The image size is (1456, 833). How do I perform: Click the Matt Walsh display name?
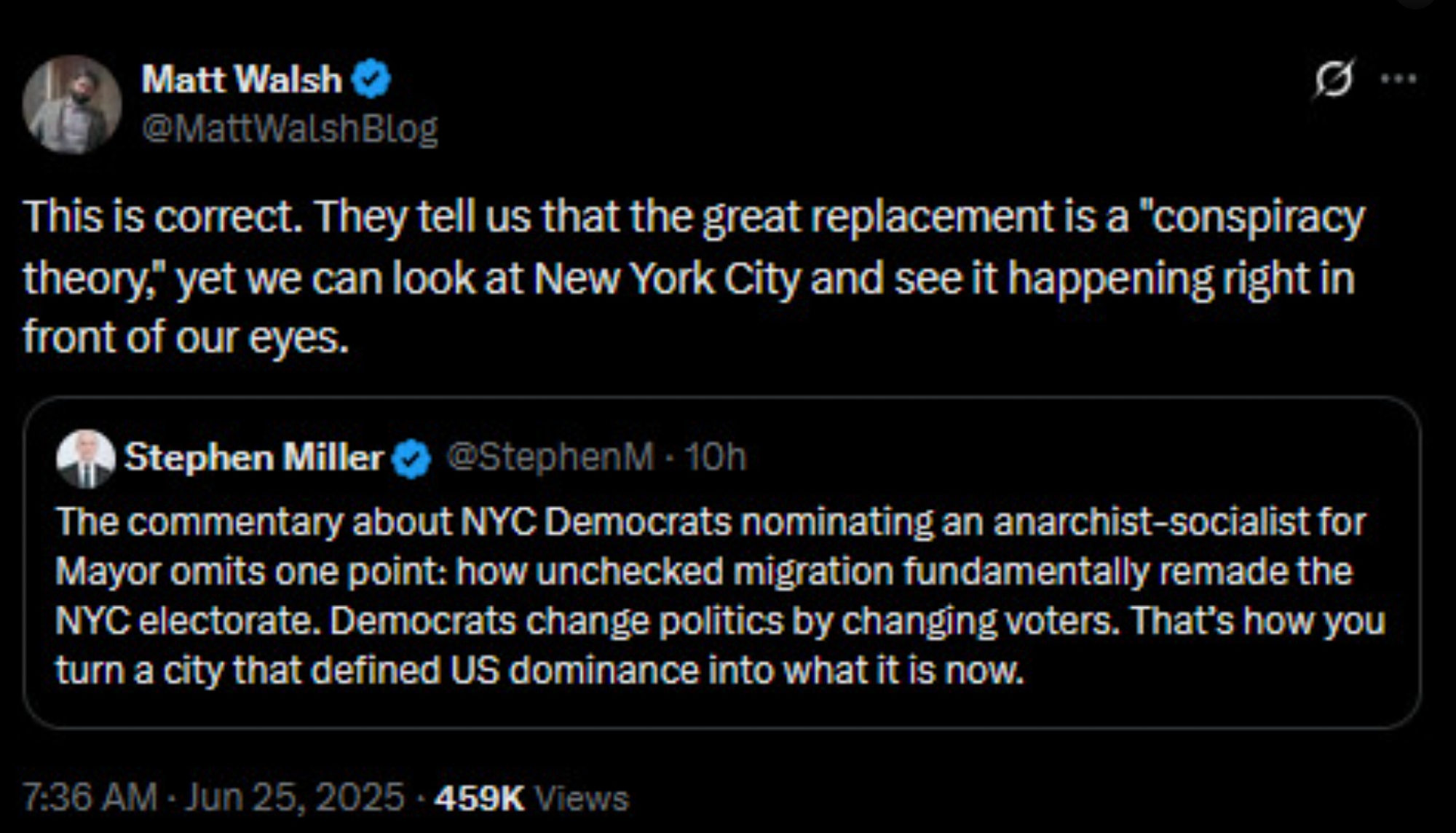242,79
